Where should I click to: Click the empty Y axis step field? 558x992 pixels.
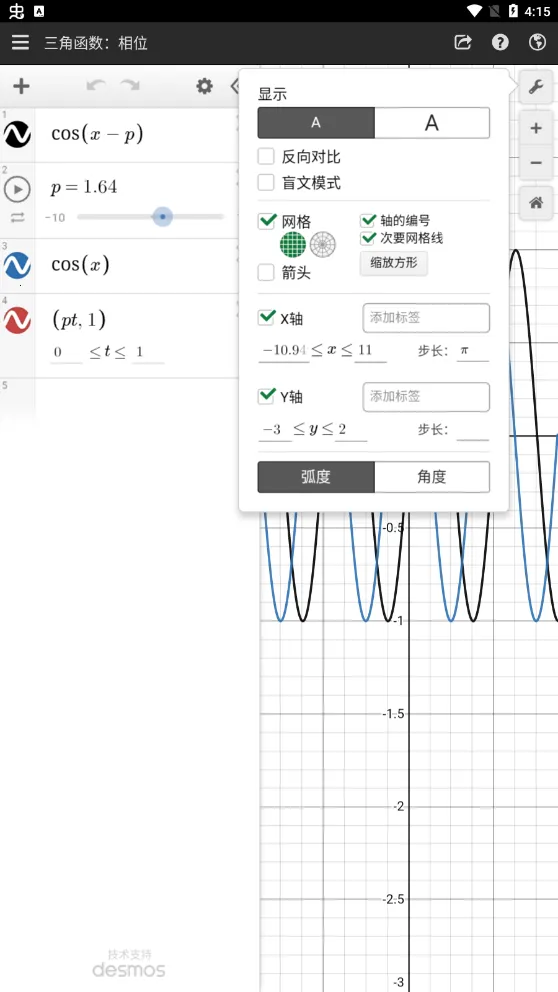click(473, 430)
